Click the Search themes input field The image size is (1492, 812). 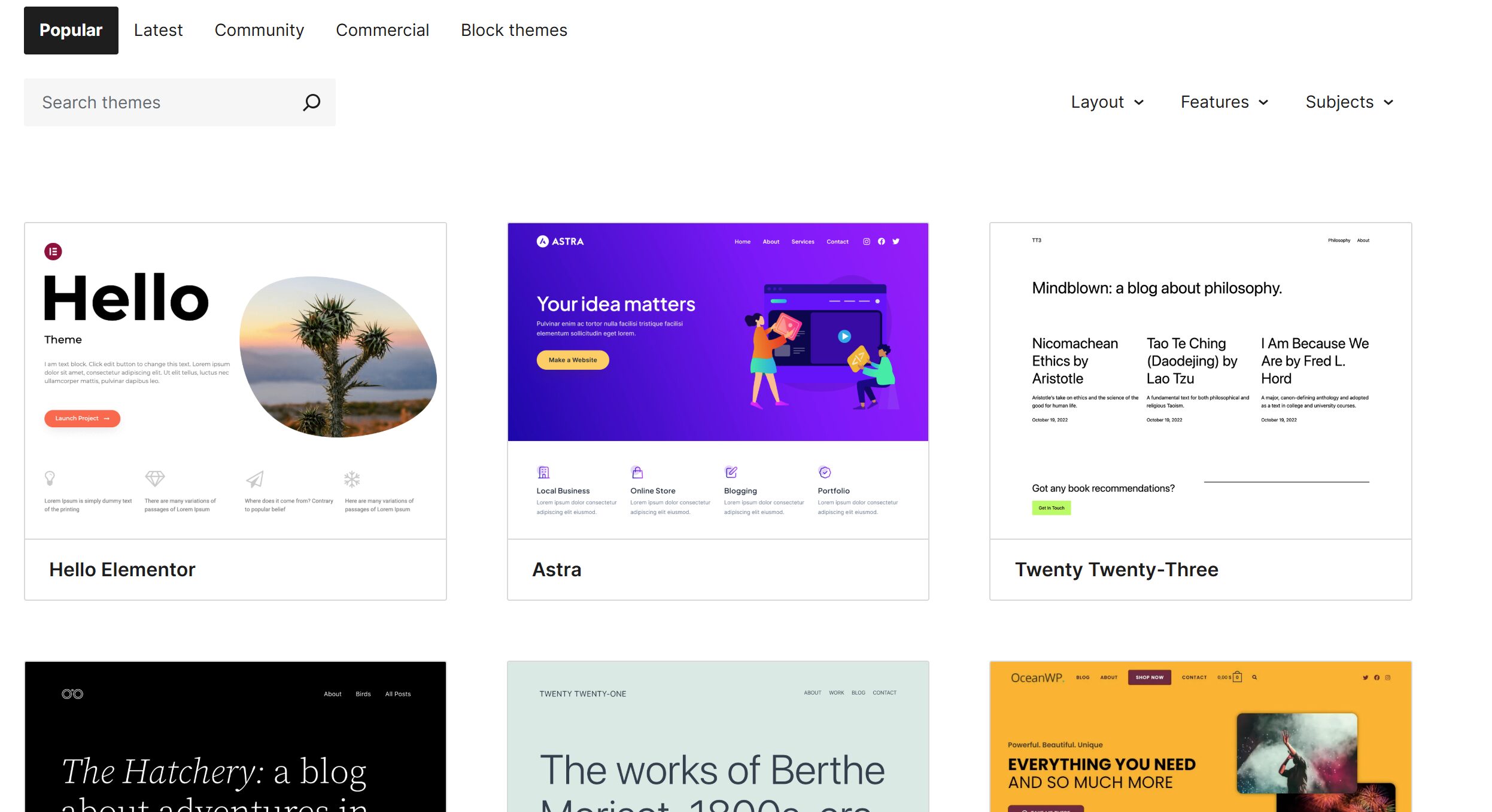[180, 102]
